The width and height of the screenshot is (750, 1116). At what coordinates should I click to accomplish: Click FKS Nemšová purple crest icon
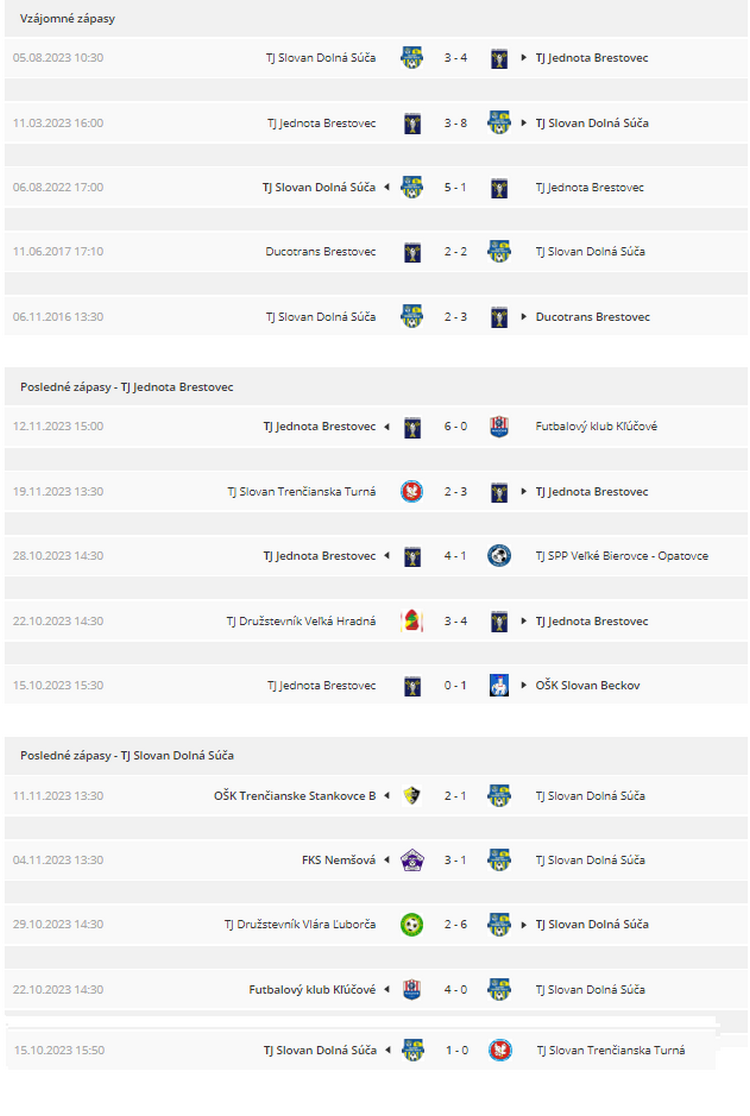pyautogui.click(x=412, y=860)
